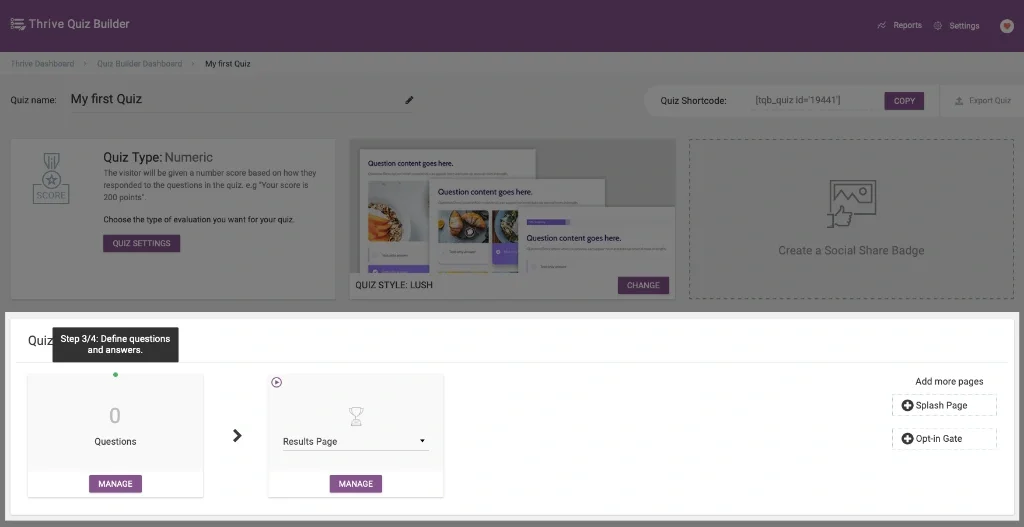The image size is (1024, 527).
Task: Go to Thrive Dashboard breadcrumb
Action: pyautogui.click(x=42, y=64)
